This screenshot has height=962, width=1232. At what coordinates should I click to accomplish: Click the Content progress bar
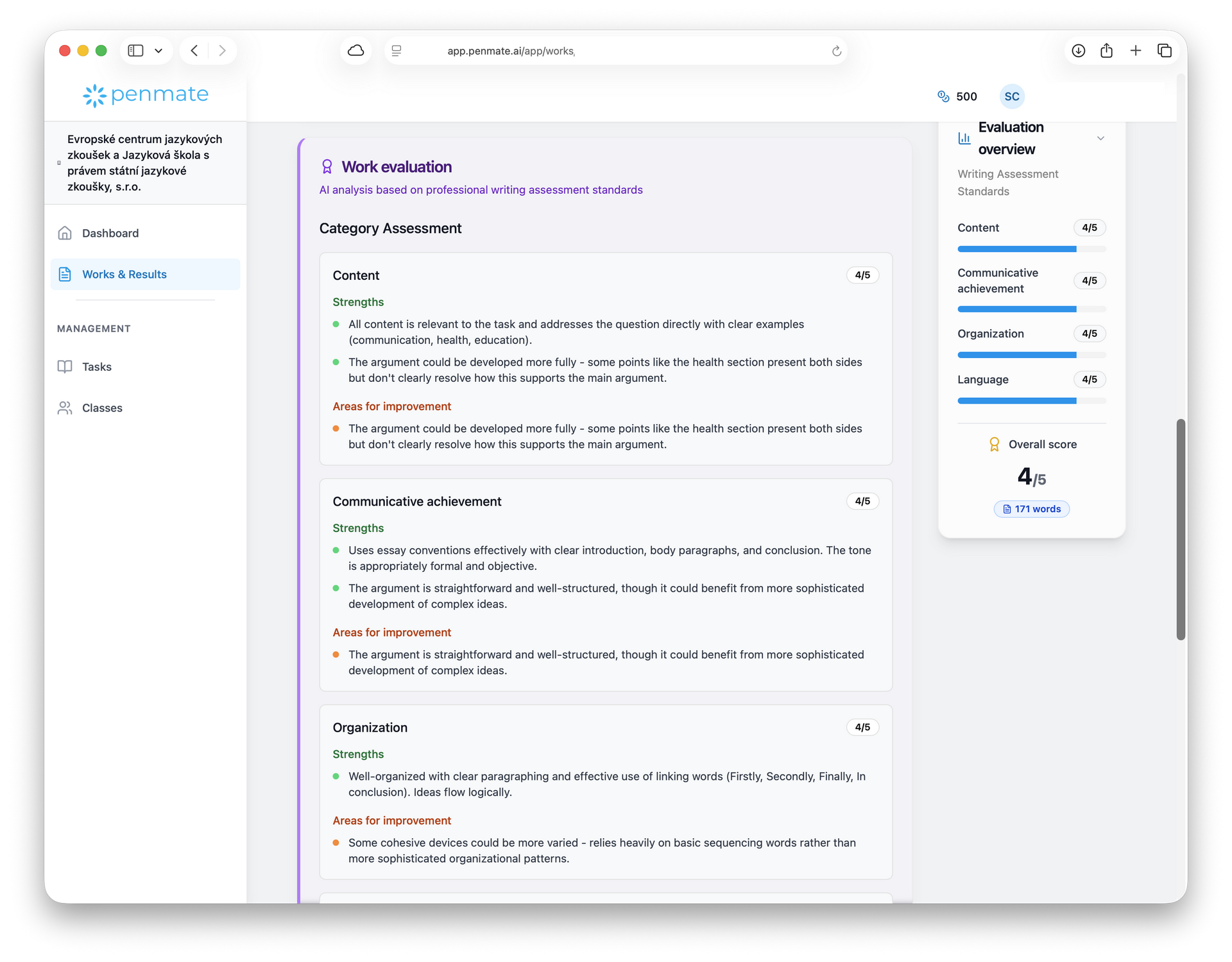pyautogui.click(x=1031, y=249)
